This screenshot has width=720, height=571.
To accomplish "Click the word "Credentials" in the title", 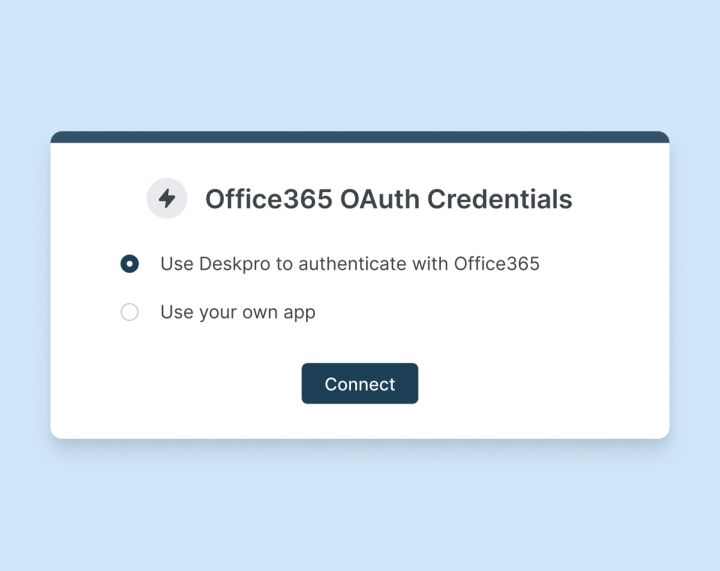I will point(499,199).
